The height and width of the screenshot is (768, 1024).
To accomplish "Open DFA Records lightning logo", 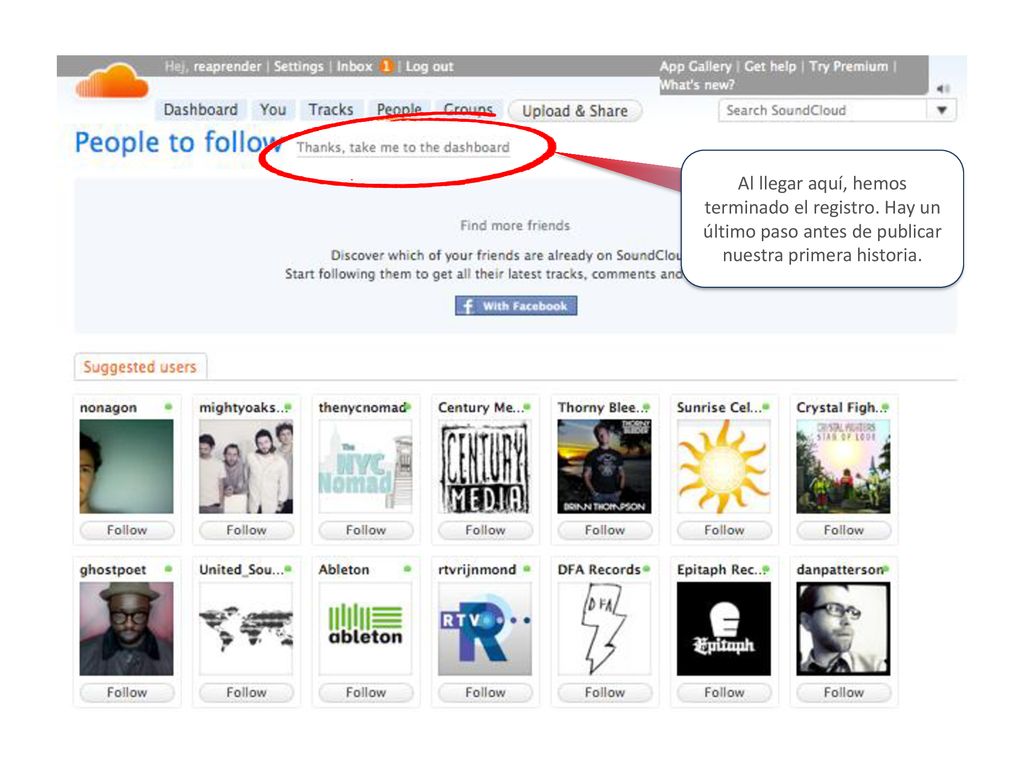I will pyautogui.click(x=605, y=628).
